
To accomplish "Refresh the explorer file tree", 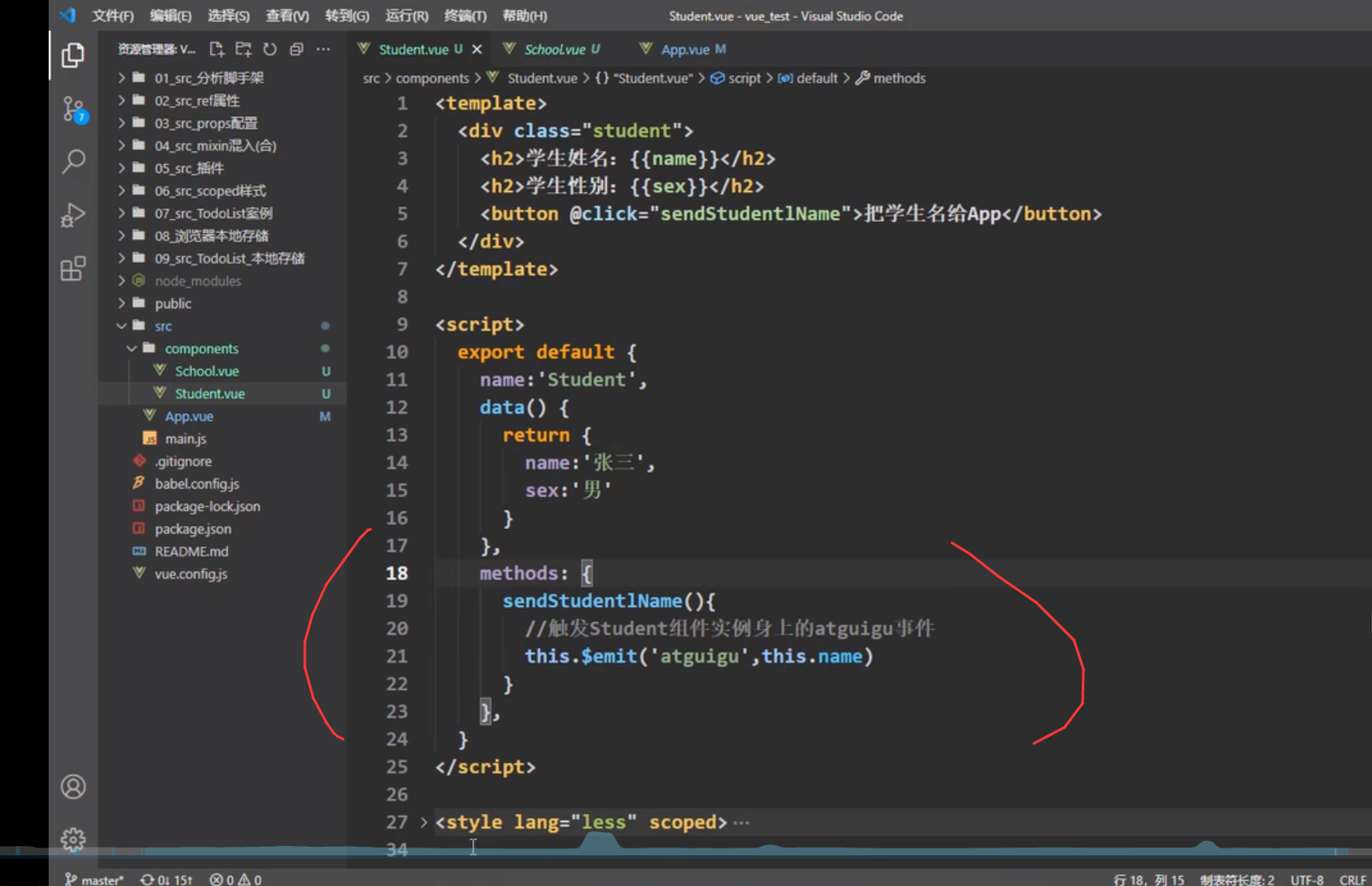I will click(270, 50).
